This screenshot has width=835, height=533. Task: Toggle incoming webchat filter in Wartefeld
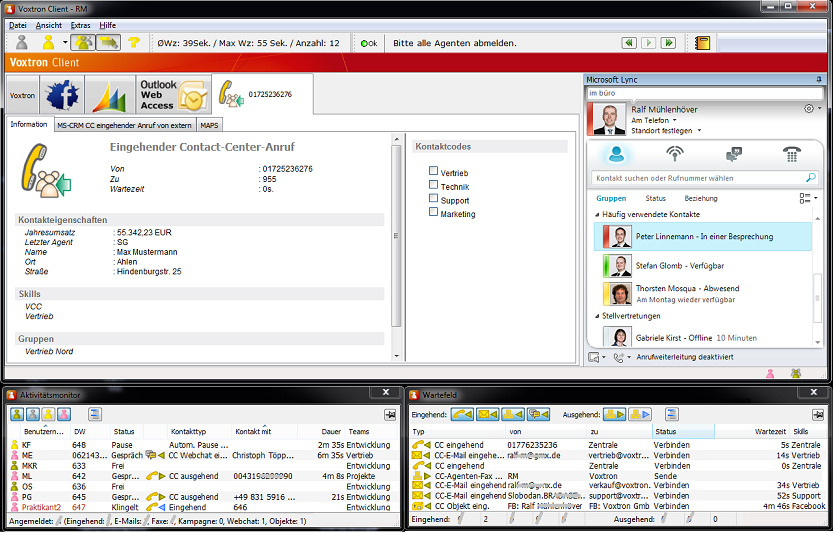click(x=538, y=414)
